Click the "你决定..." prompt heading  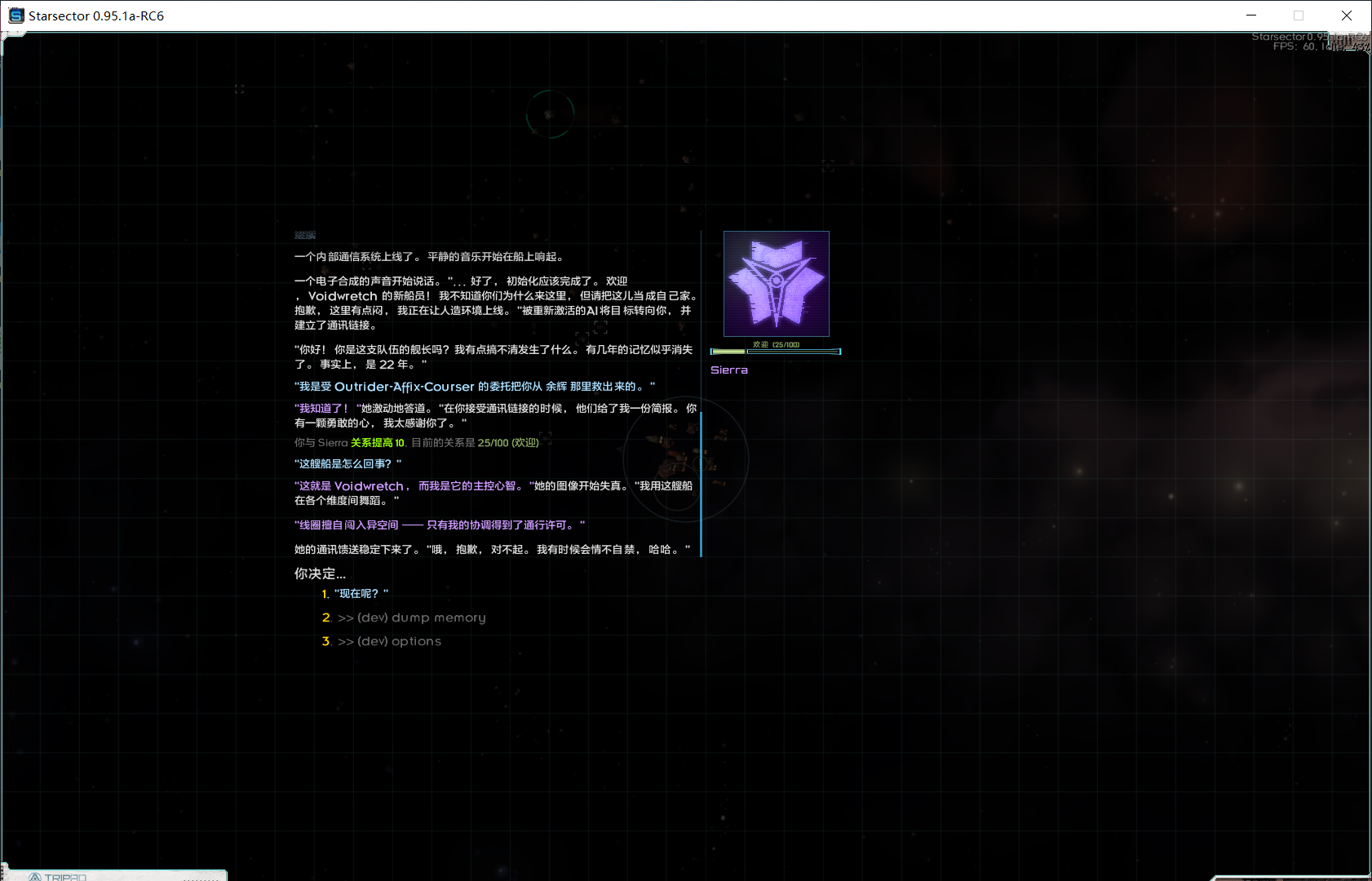point(320,573)
